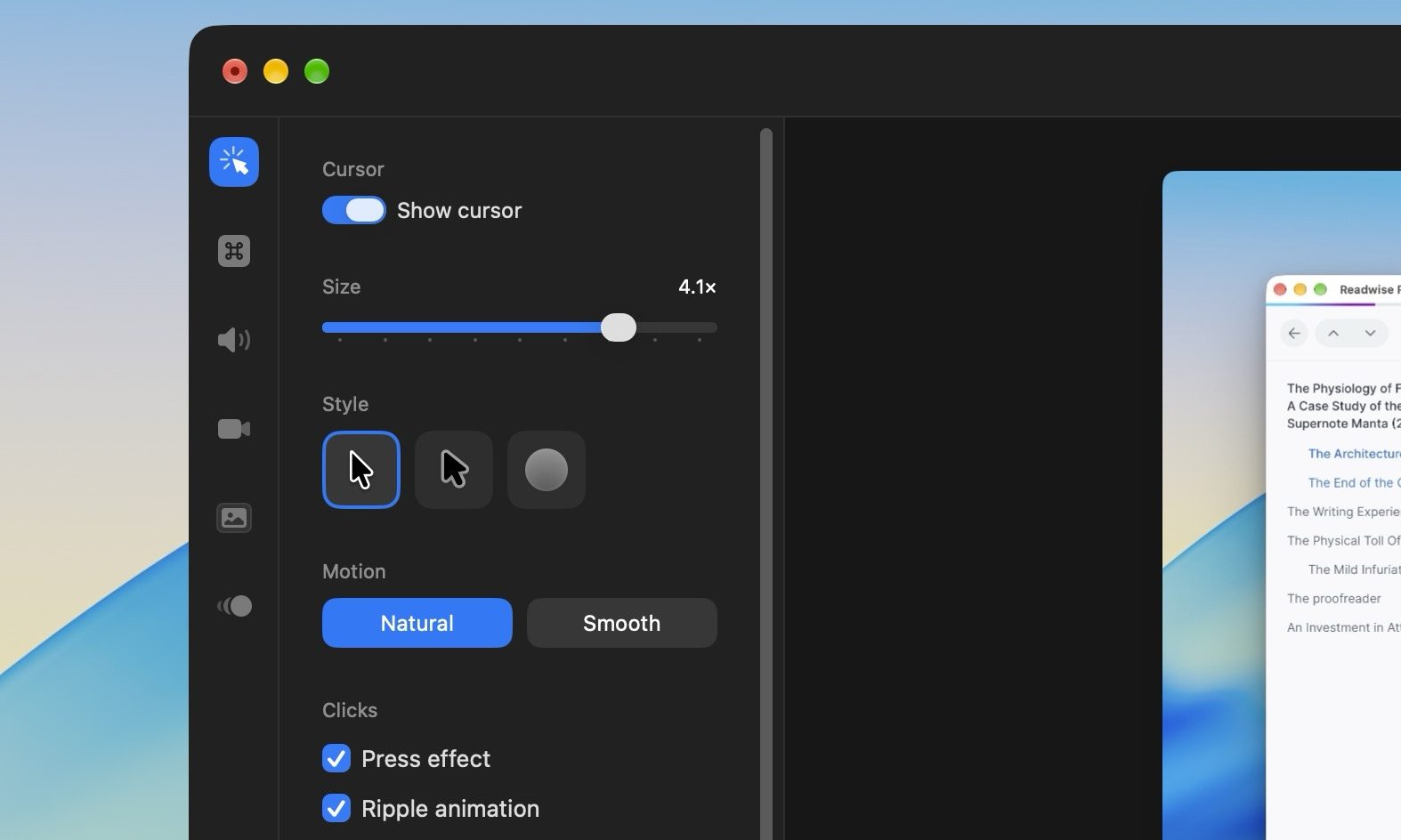Minimize the main window with yellow button
The image size is (1401, 840).
pos(276,71)
